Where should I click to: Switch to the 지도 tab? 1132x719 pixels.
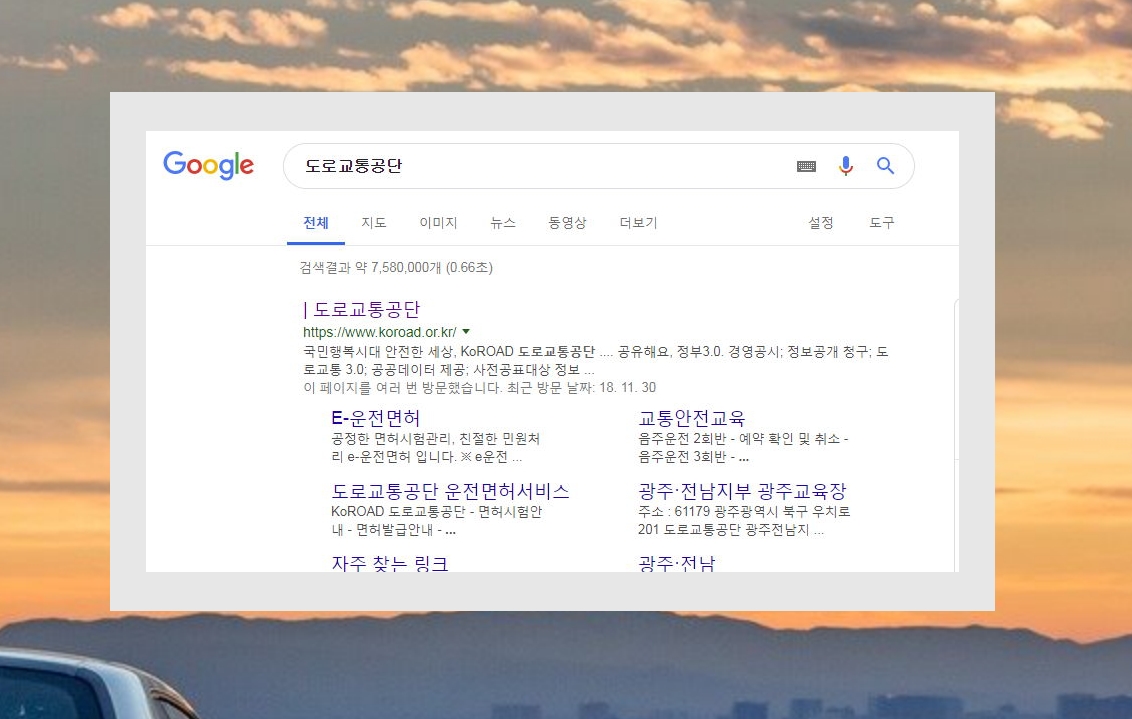374,223
